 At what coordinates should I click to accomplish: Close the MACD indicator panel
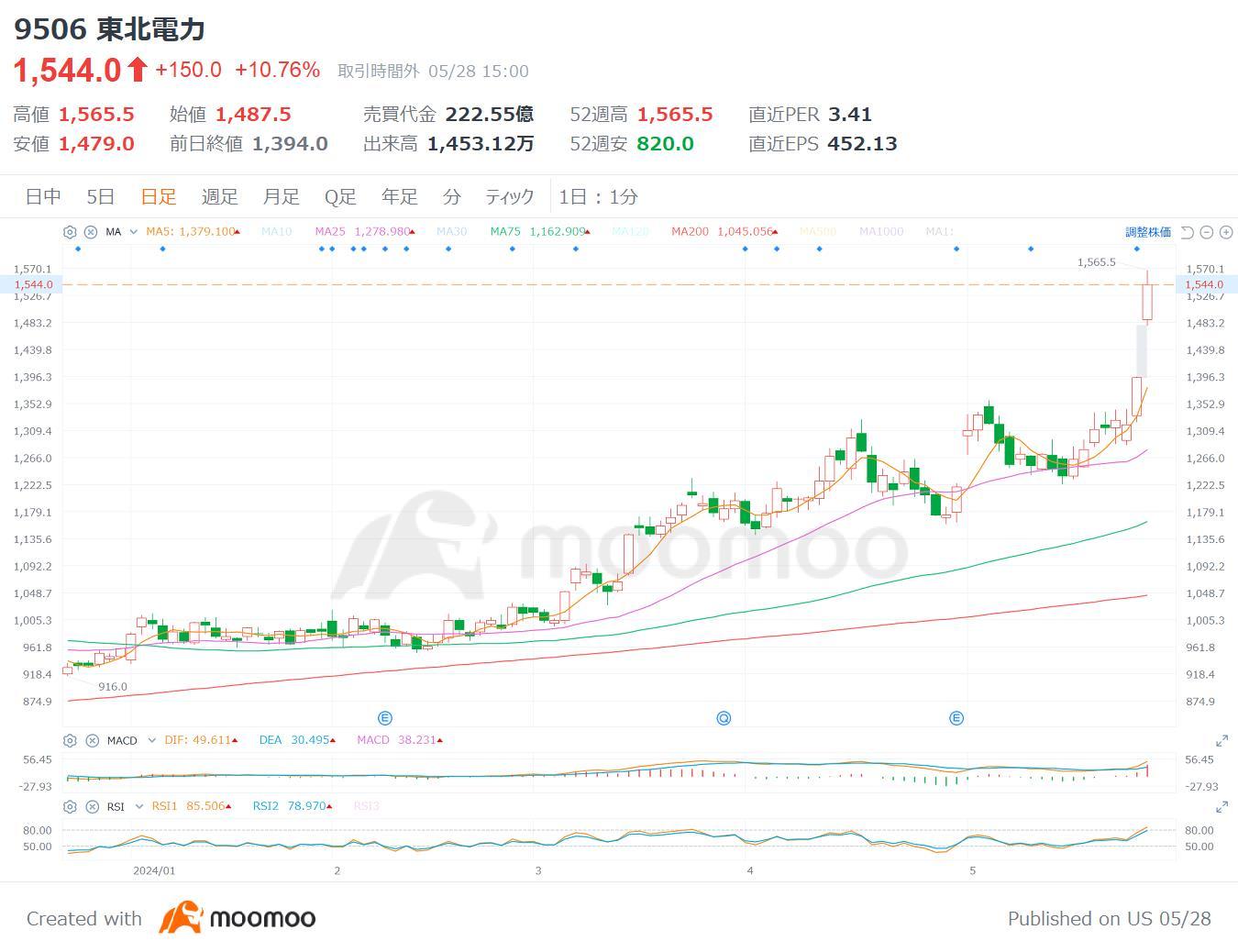coord(92,740)
